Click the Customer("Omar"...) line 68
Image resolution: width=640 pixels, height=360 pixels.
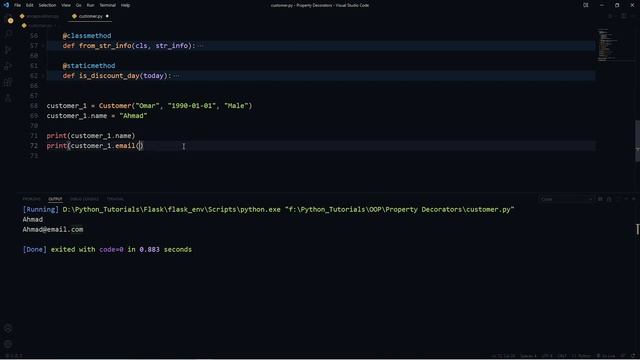[x=149, y=106]
